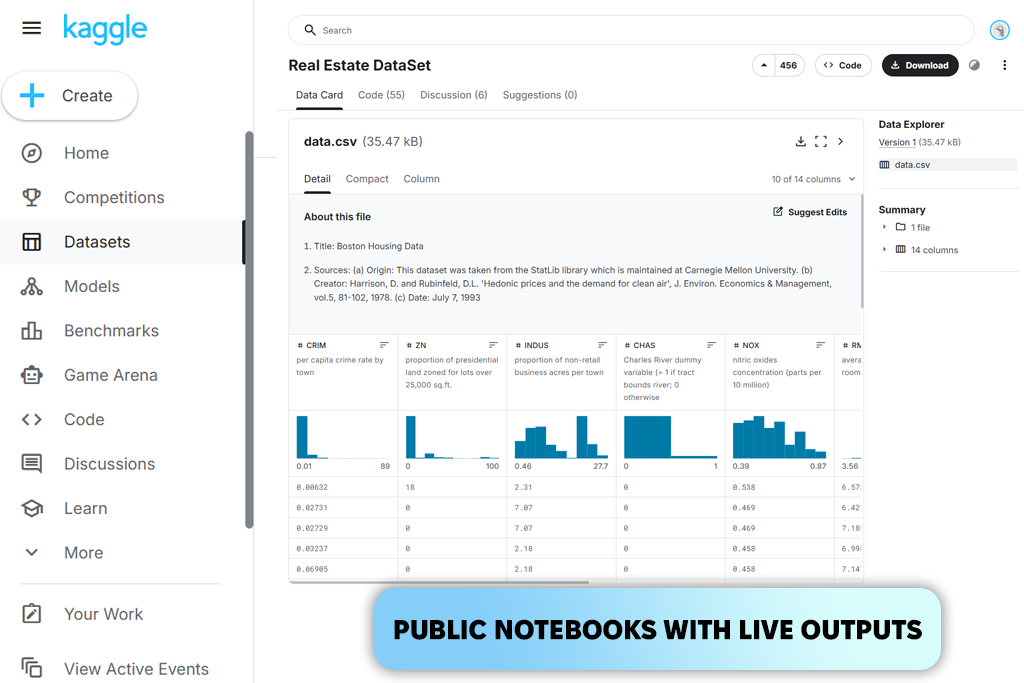1024x683 pixels.
Task: Open fullscreen view of data.csv
Action: point(821,141)
